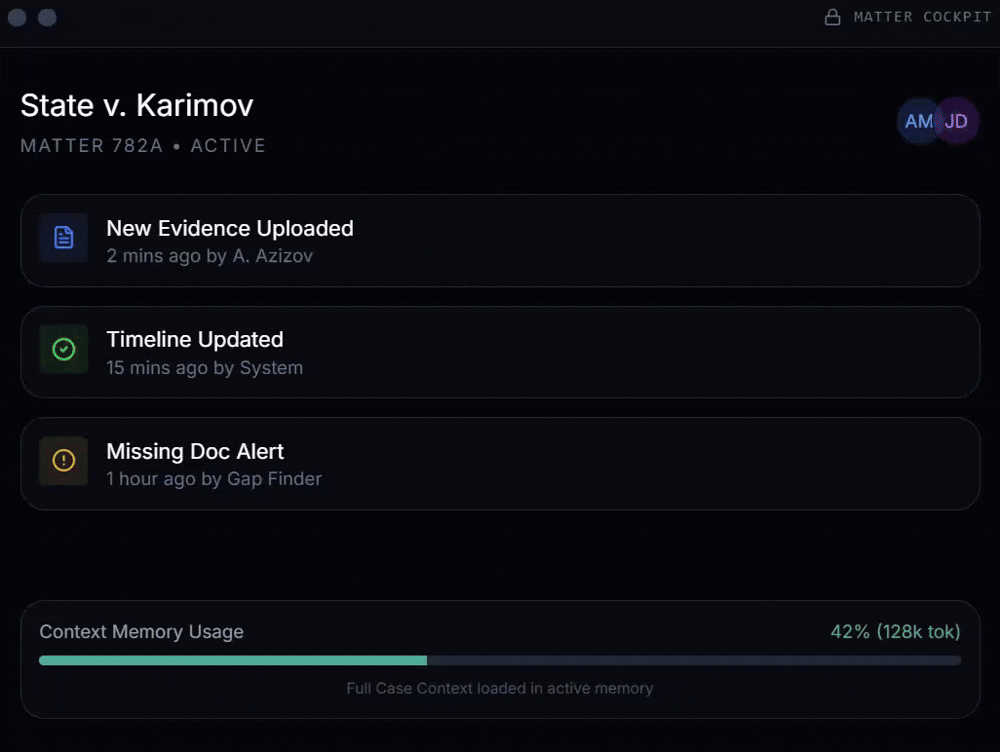Click the "1 hour ago by Gap Finder" text
The image size is (1000, 752).
(214, 479)
